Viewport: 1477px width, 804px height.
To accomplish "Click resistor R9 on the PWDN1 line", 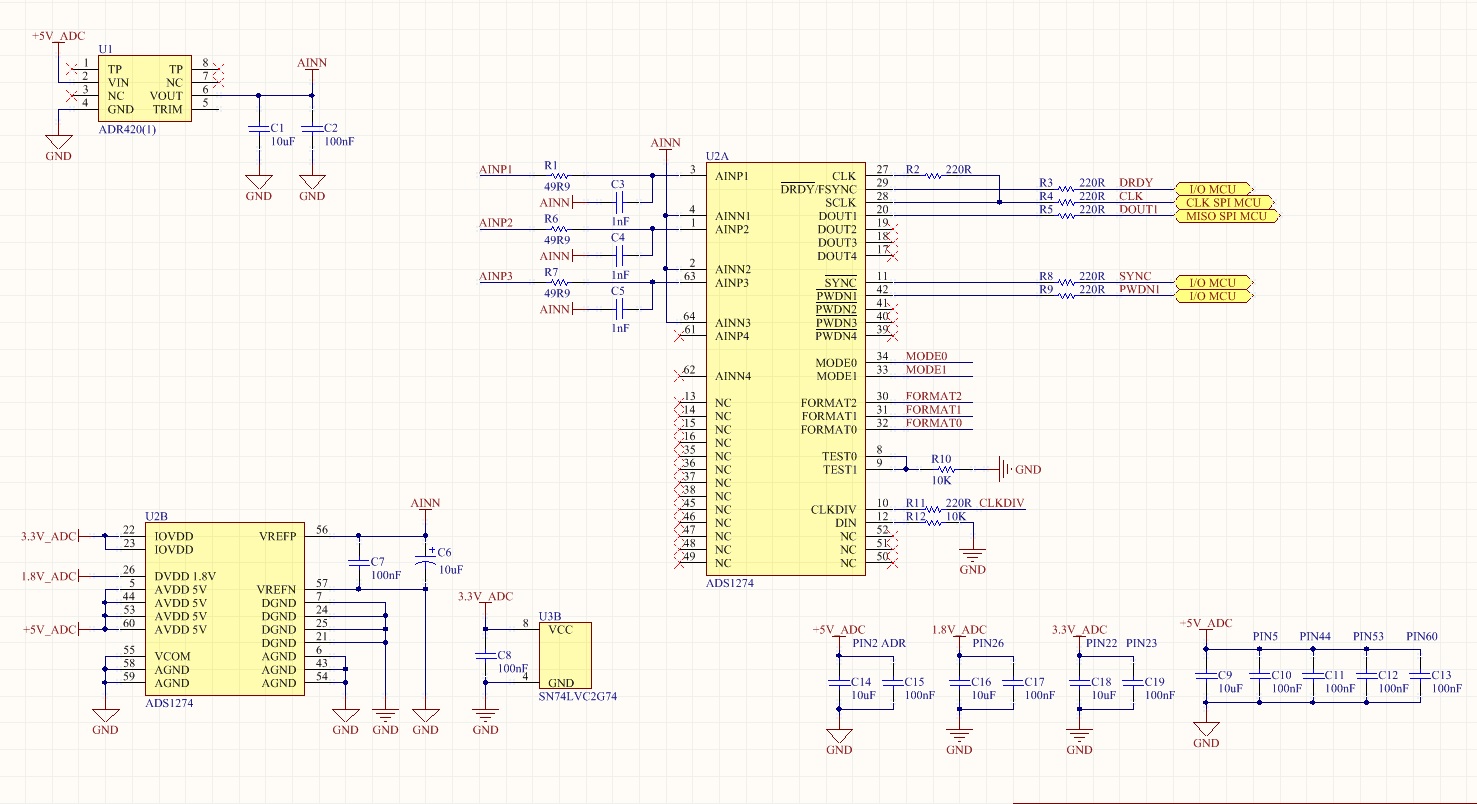I will click(1066, 296).
